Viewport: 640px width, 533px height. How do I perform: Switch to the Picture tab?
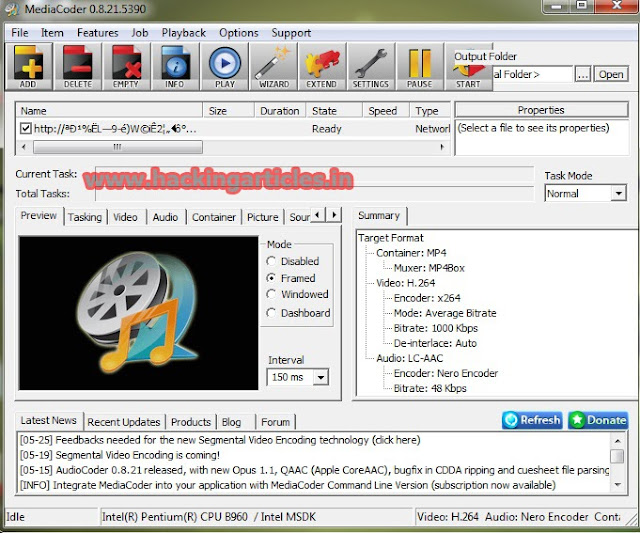263,217
